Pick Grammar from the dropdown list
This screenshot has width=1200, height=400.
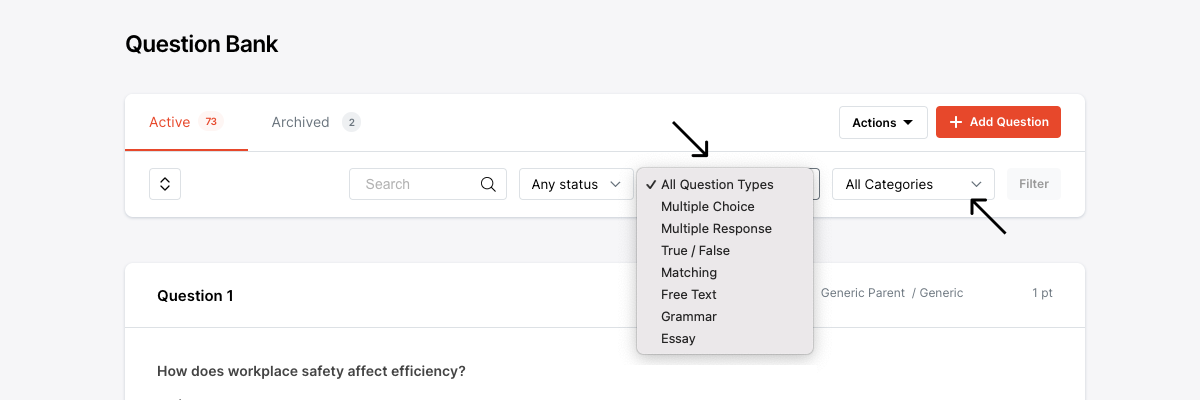[x=689, y=316]
